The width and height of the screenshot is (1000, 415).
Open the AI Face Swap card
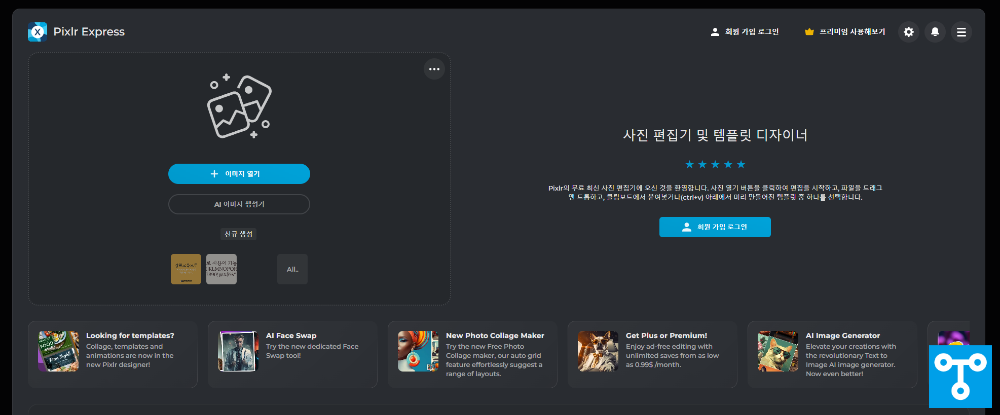[x=293, y=354]
